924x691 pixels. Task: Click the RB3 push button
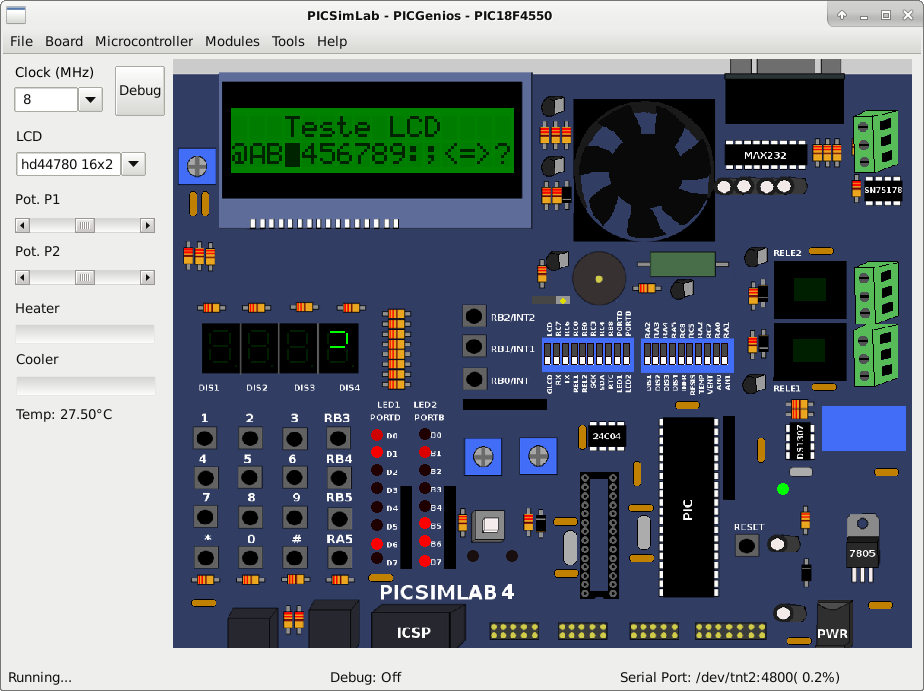click(338, 438)
